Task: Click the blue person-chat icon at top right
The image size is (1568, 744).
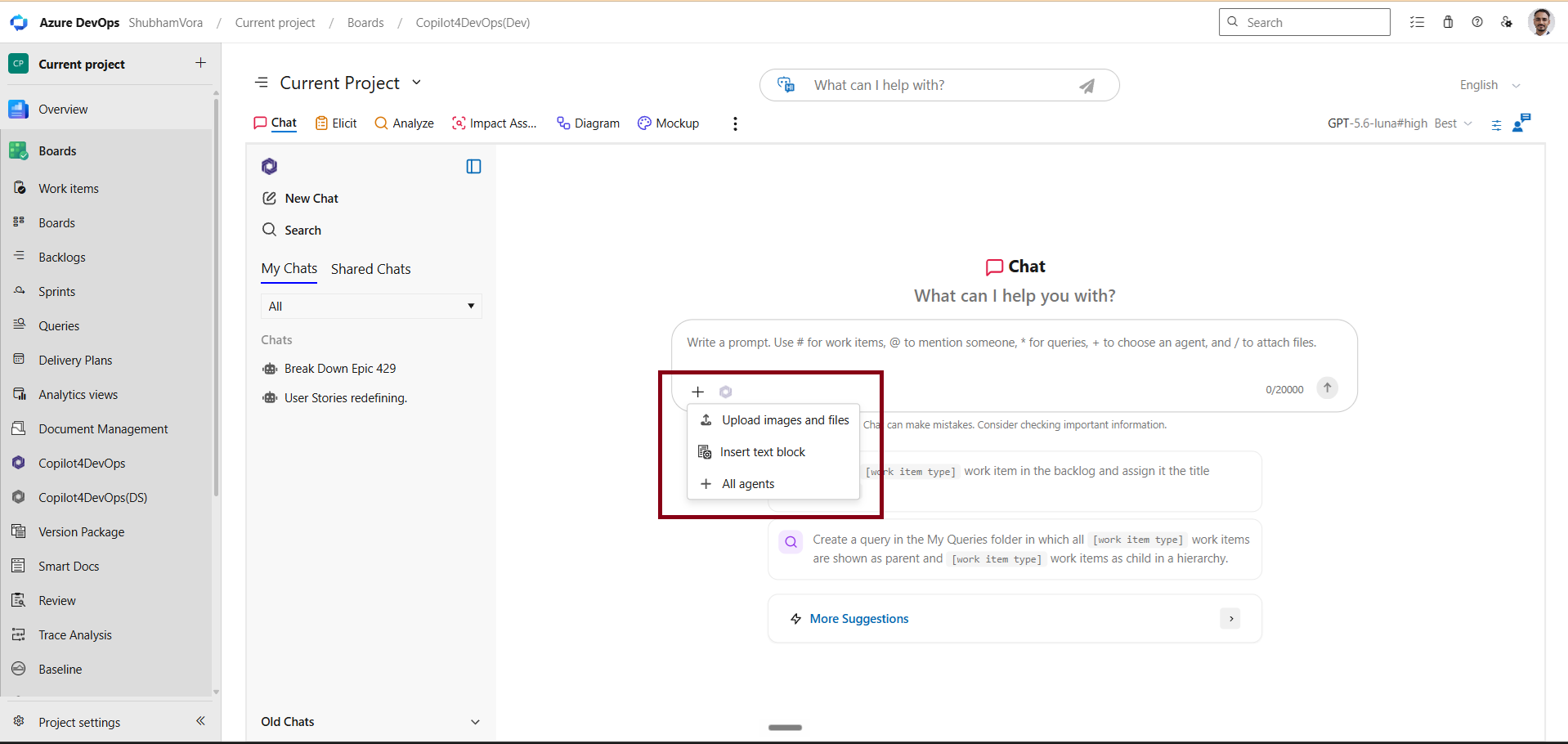Action: point(1521,123)
